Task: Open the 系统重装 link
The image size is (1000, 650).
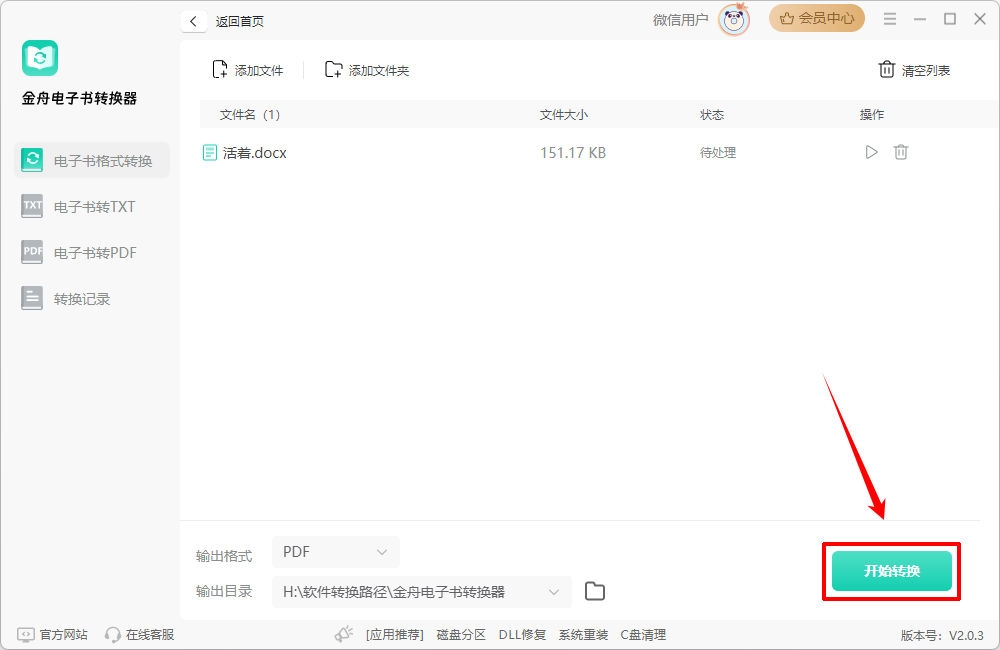Action: 584,635
